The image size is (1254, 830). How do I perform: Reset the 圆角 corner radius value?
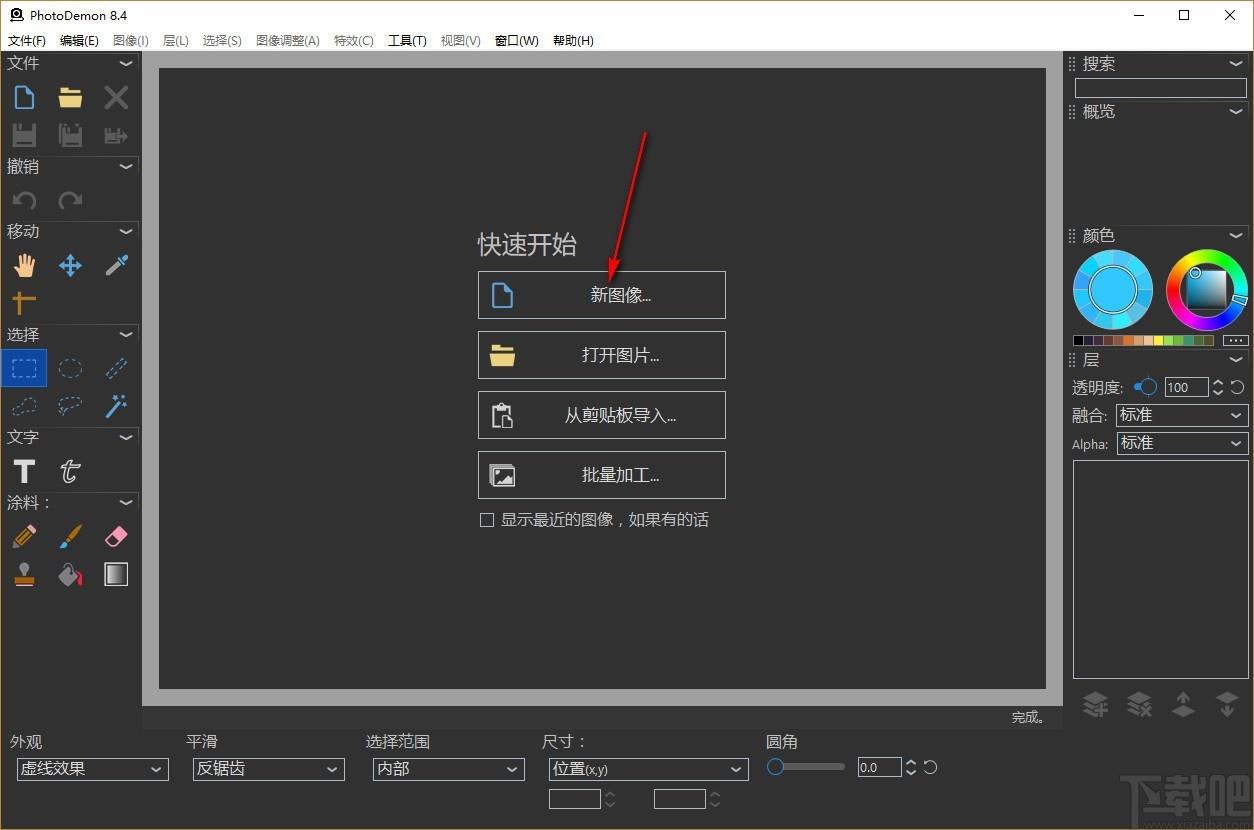click(930, 768)
